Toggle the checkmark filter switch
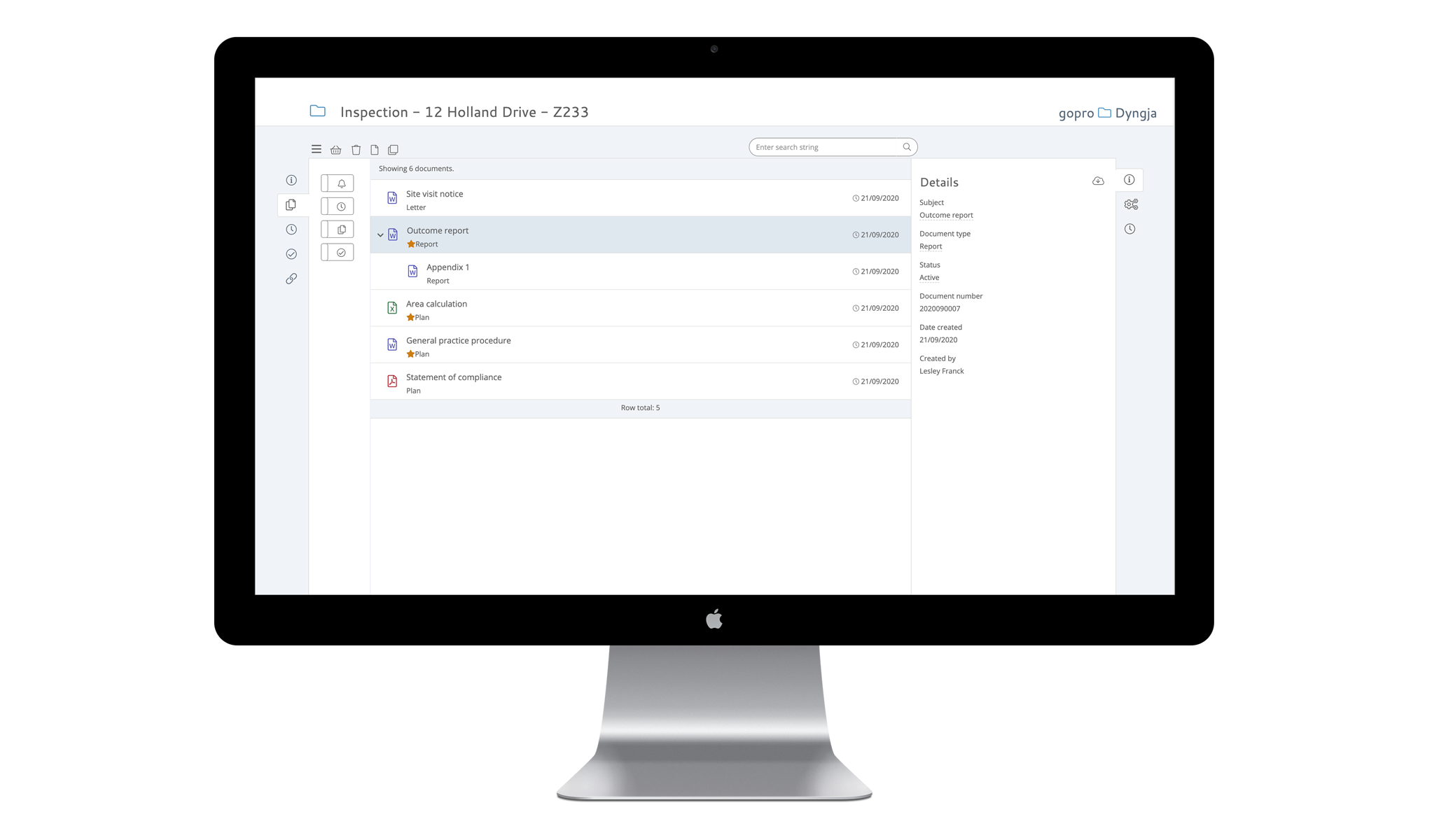The height and width of the screenshot is (840, 1446). [x=338, y=253]
